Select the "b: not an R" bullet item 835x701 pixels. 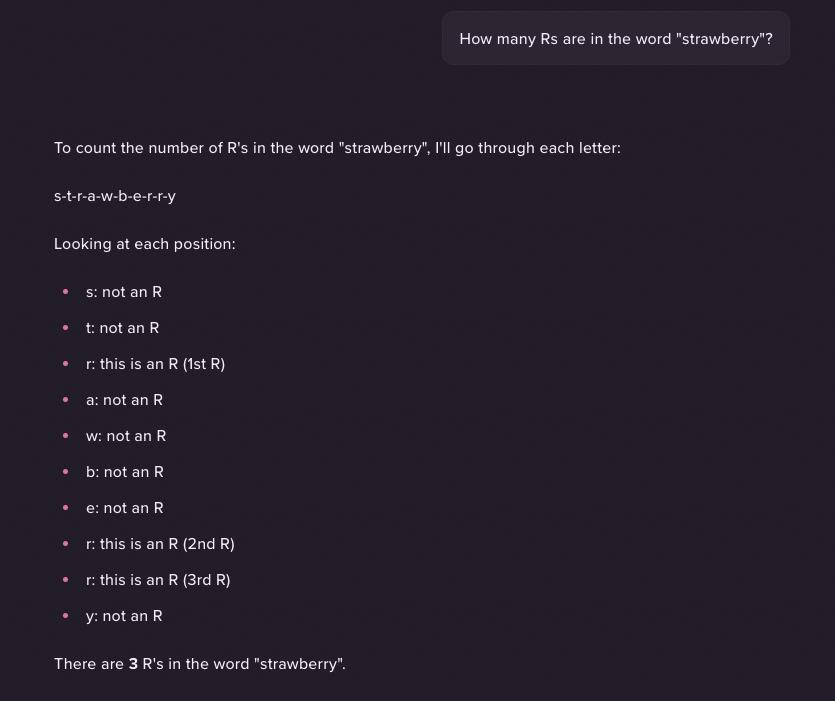(125, 472)
